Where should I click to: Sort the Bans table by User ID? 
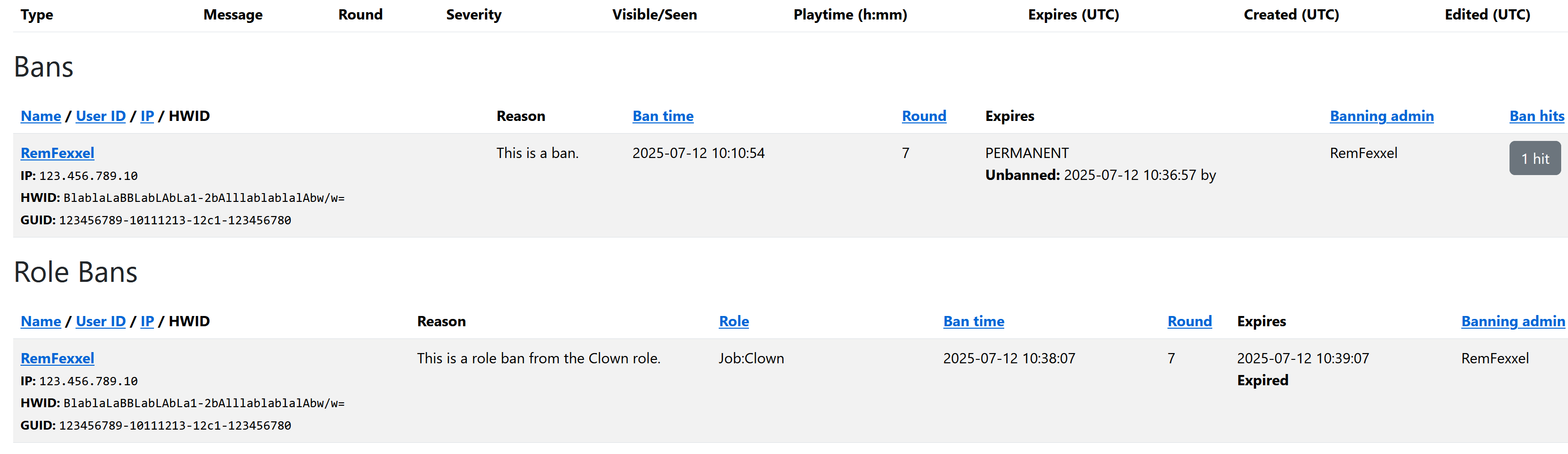[100, 116]
